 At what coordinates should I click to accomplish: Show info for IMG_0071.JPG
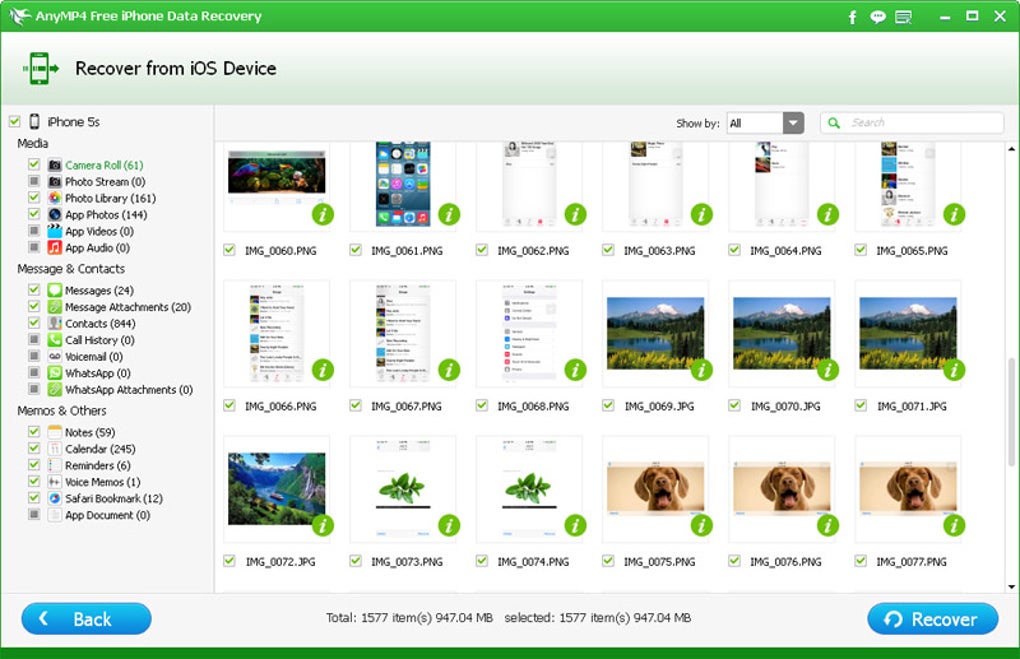point(954,370)
